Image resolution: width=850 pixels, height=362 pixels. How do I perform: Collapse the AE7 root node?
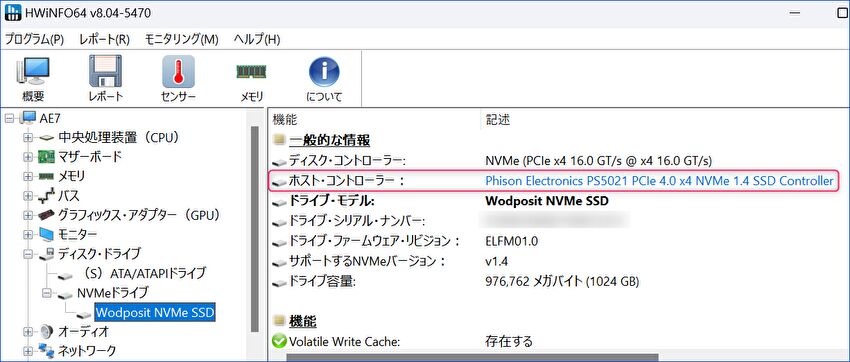[x=9, y=119]
